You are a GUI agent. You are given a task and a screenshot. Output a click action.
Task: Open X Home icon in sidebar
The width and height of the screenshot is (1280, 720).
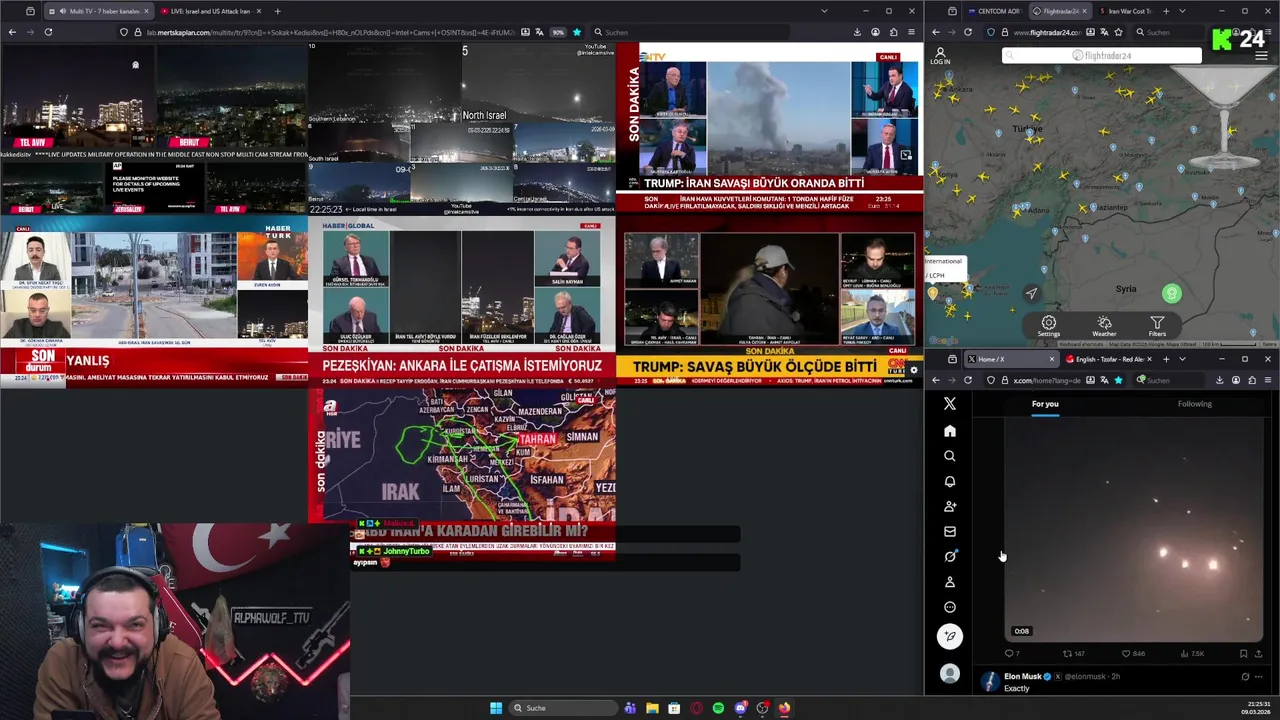pos(950,431)
